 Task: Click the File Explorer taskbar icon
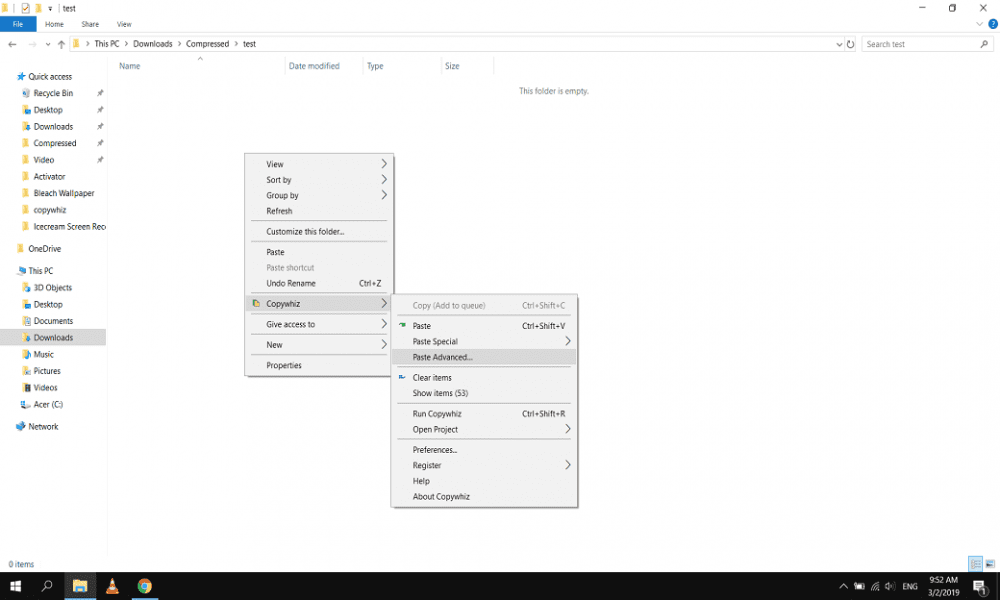79,586
